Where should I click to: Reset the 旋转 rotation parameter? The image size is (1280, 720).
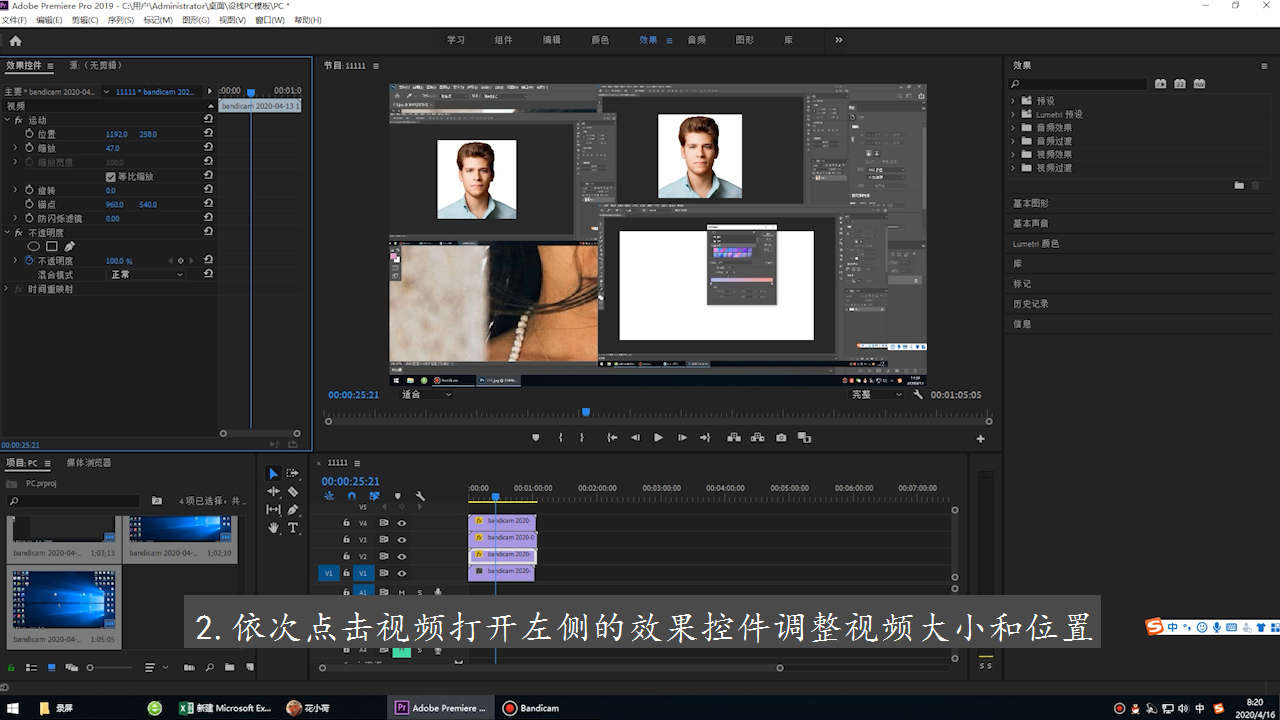pos(208,190)
